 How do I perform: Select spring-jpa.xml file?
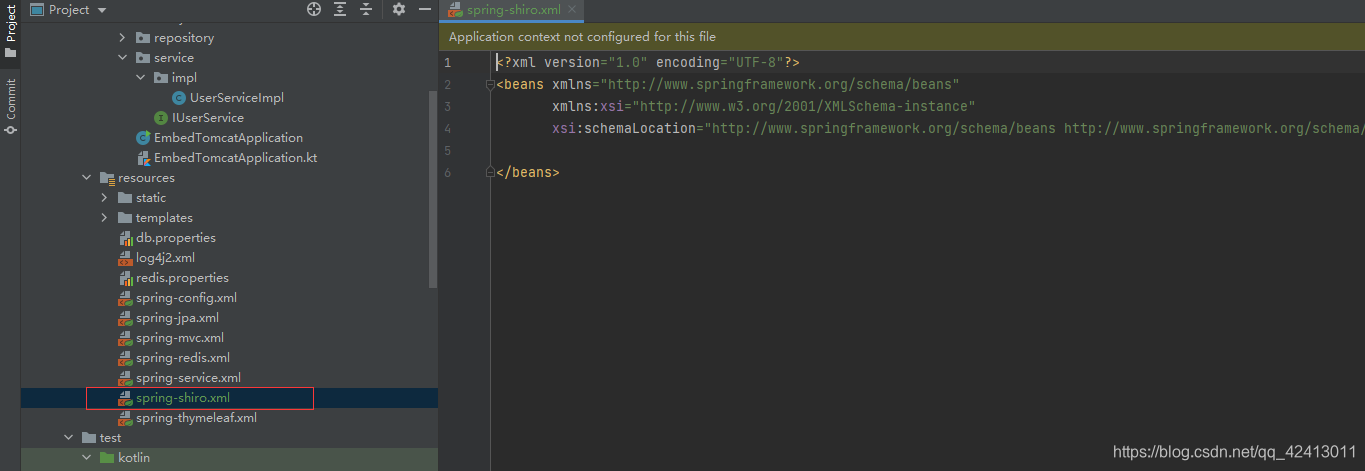[x=177, y=317]
